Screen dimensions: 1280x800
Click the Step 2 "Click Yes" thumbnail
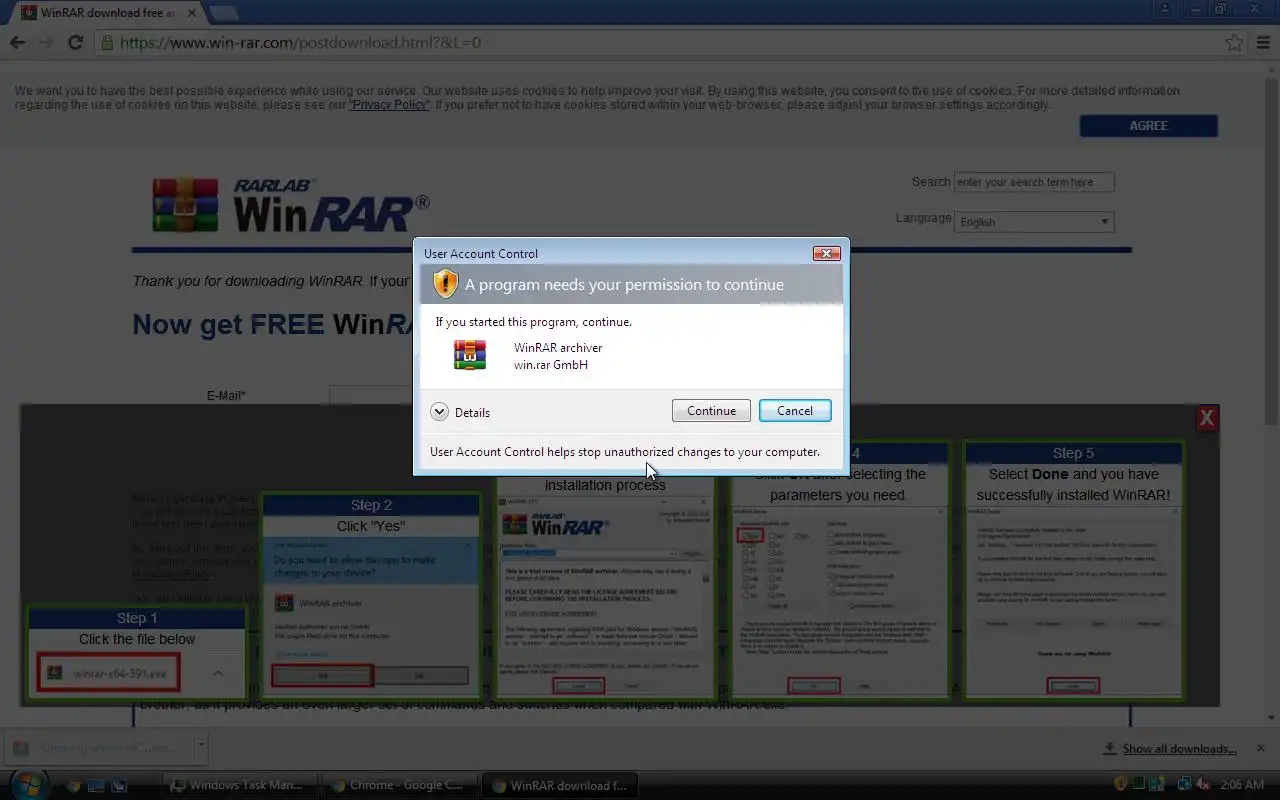[x=371, y=594]
